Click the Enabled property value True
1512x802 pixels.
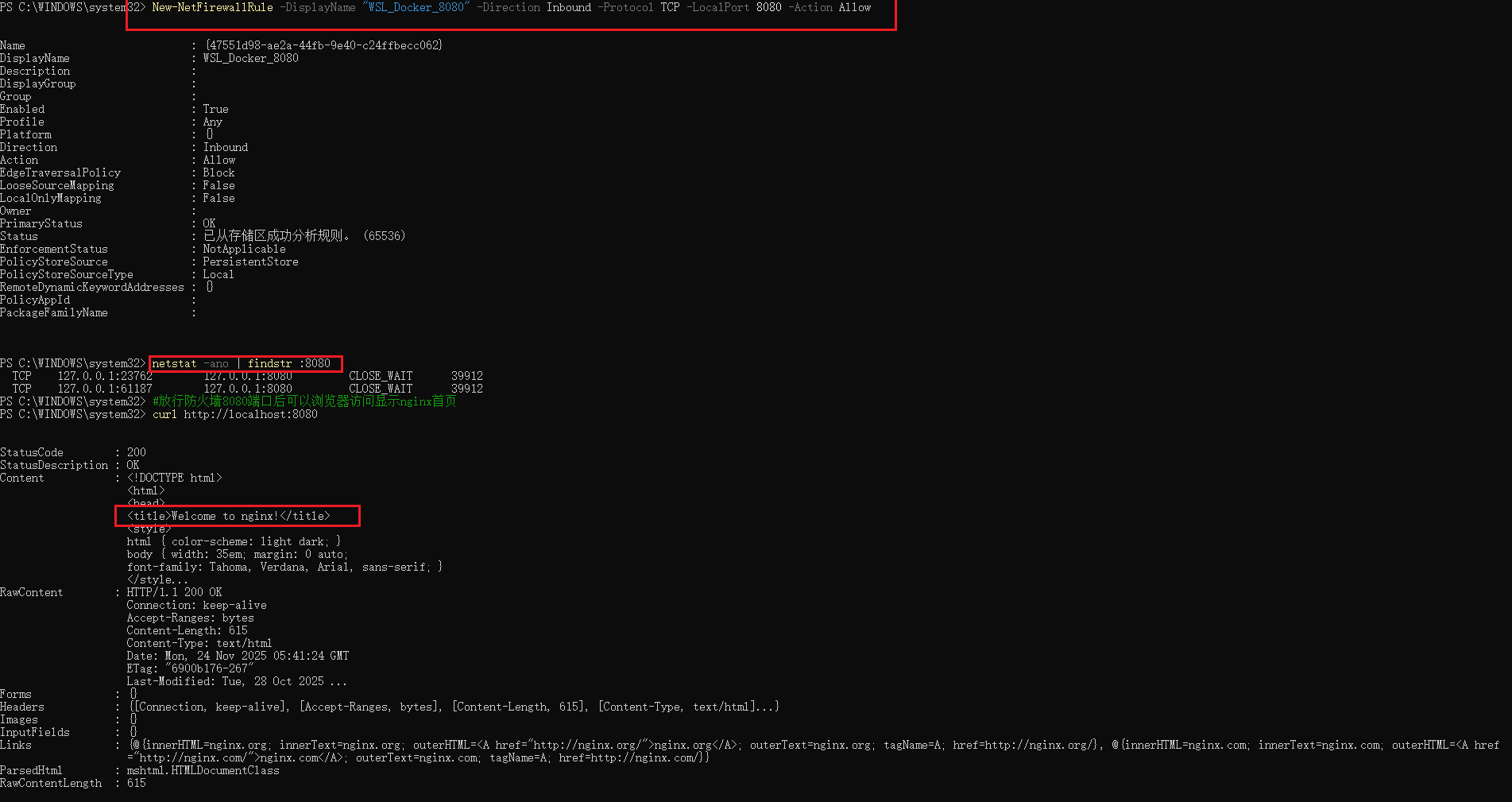coord(215,109)
